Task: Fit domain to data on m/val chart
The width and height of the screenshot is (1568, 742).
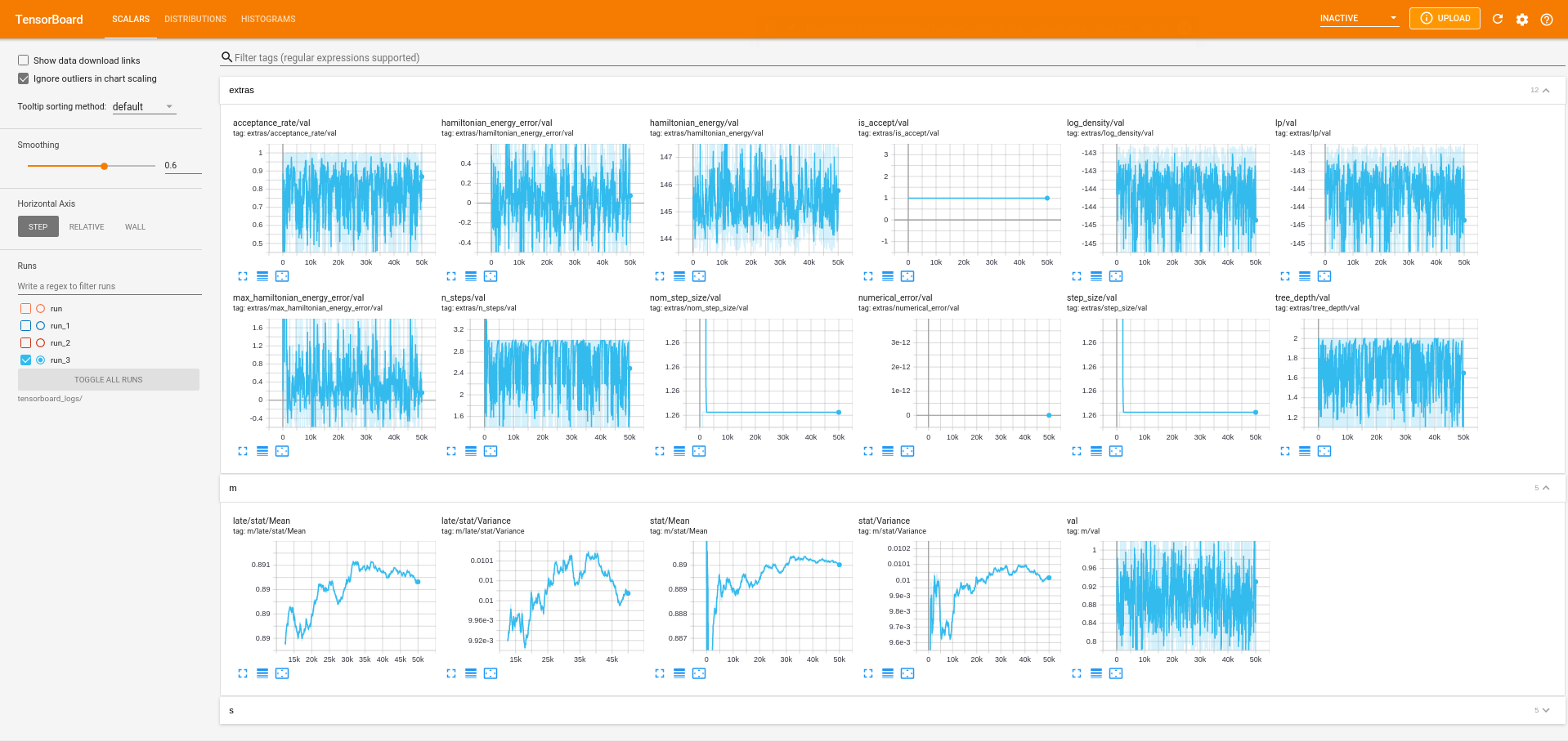Action: click(1116, 673)
